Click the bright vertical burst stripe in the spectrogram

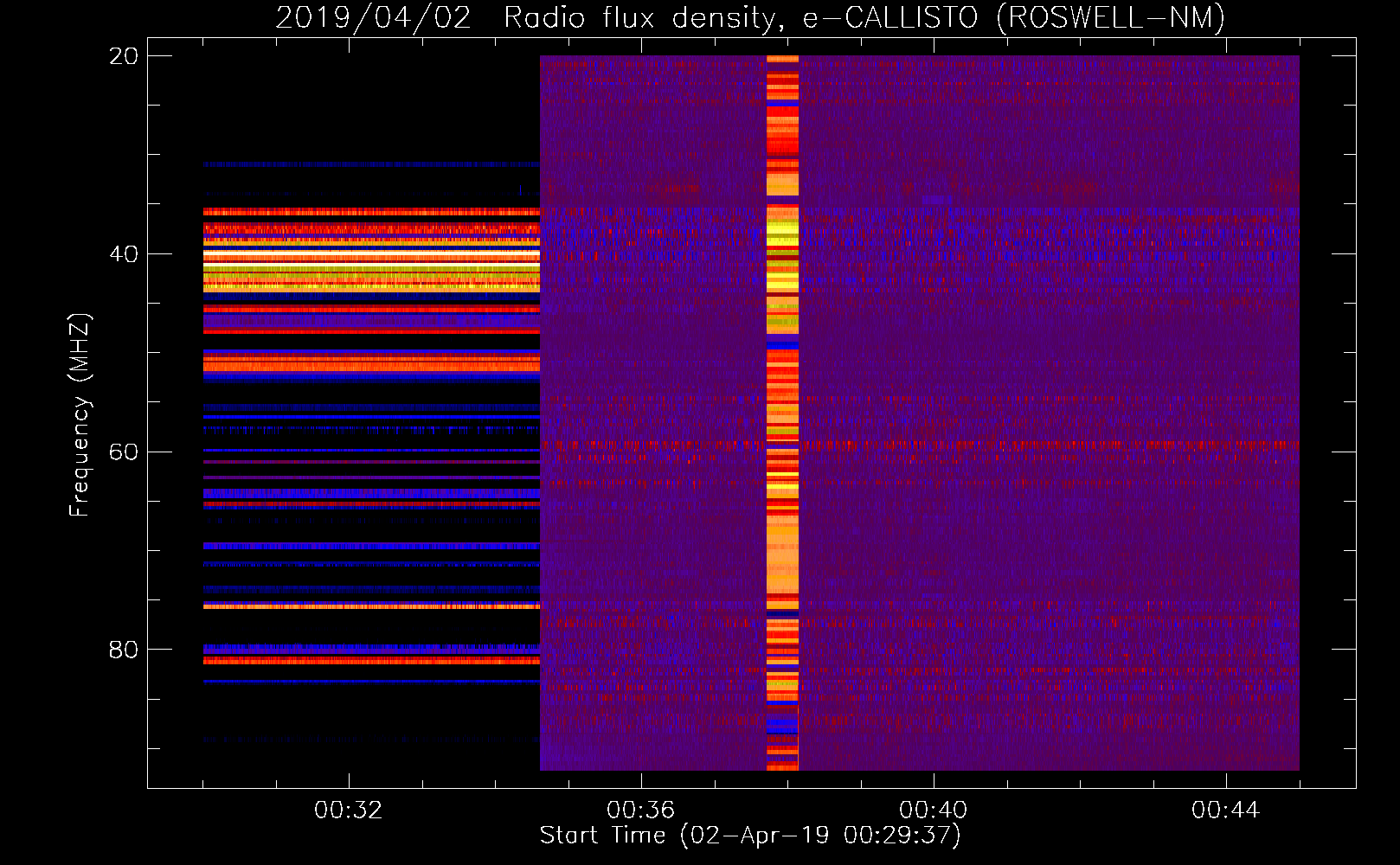pyautogui.click(x=782, y=413)
